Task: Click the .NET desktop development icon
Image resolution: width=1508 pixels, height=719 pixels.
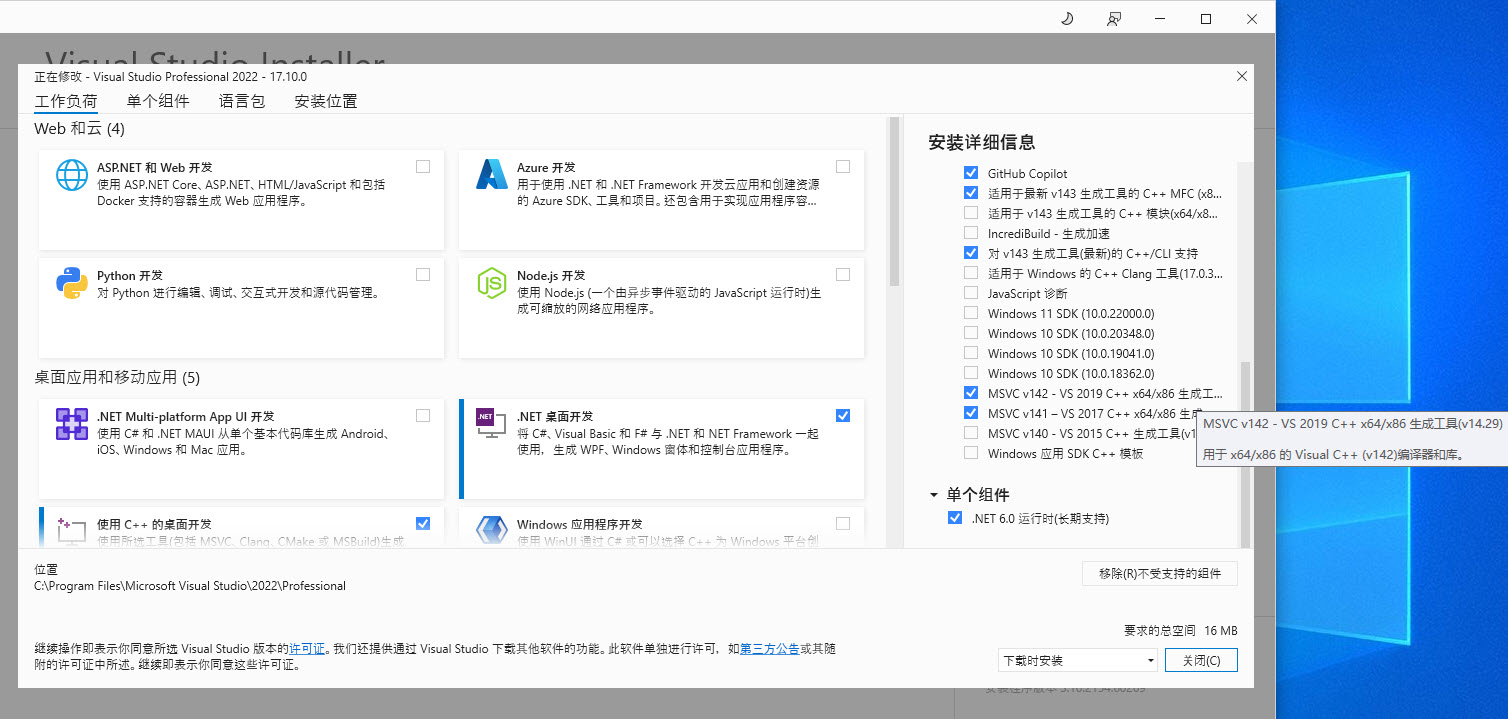Action: pos(490,424)
